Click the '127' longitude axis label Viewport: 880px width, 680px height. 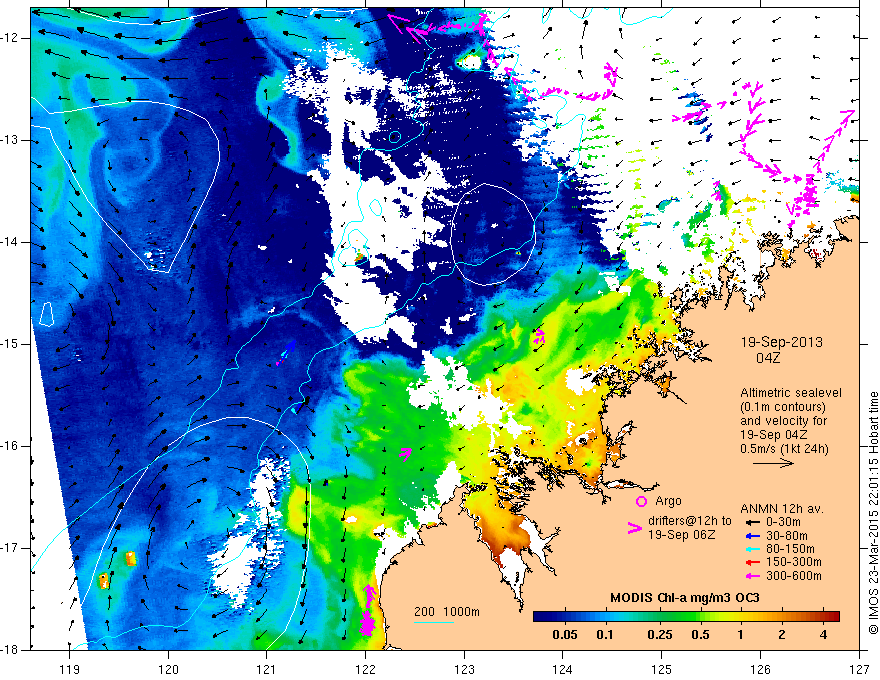(859, 669)
